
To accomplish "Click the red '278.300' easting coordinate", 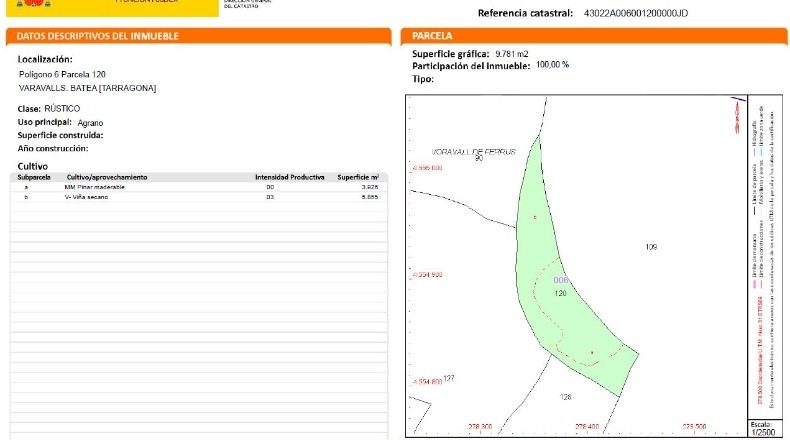I will (480, 427).
